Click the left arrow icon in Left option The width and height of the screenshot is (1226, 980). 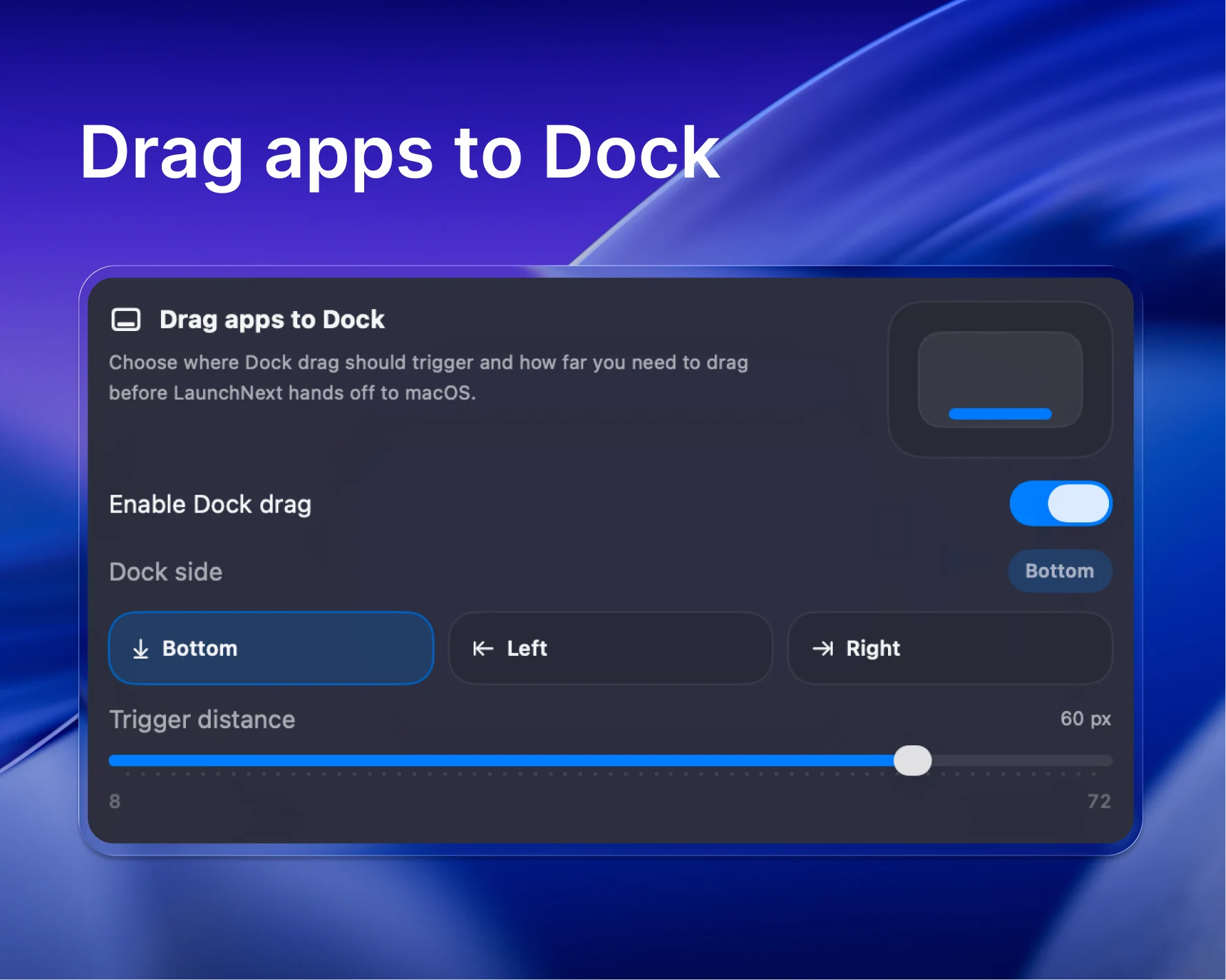483,648
